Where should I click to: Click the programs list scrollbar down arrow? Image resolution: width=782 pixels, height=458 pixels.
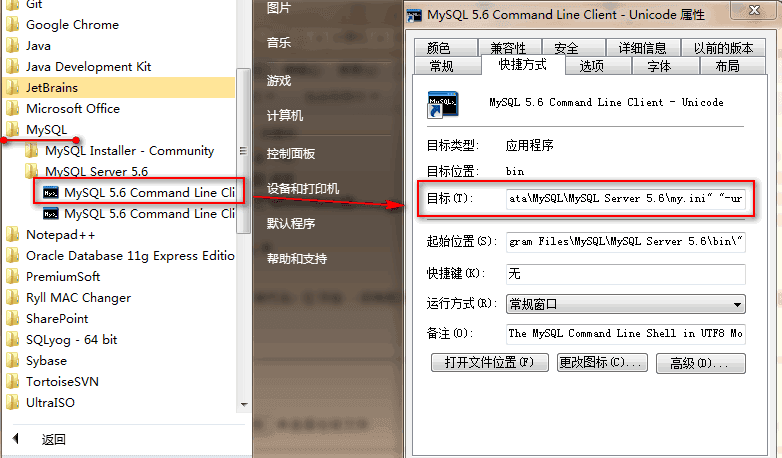pos(244,404)
